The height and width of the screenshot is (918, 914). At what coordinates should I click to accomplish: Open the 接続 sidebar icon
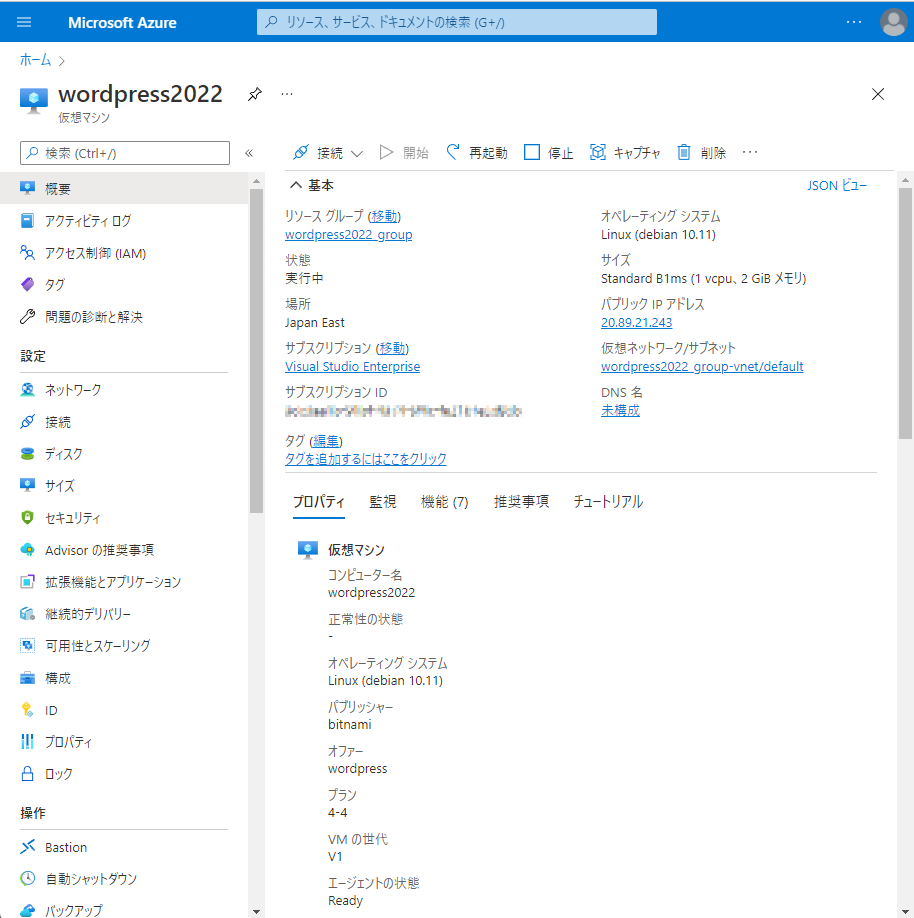click(28, 422)
